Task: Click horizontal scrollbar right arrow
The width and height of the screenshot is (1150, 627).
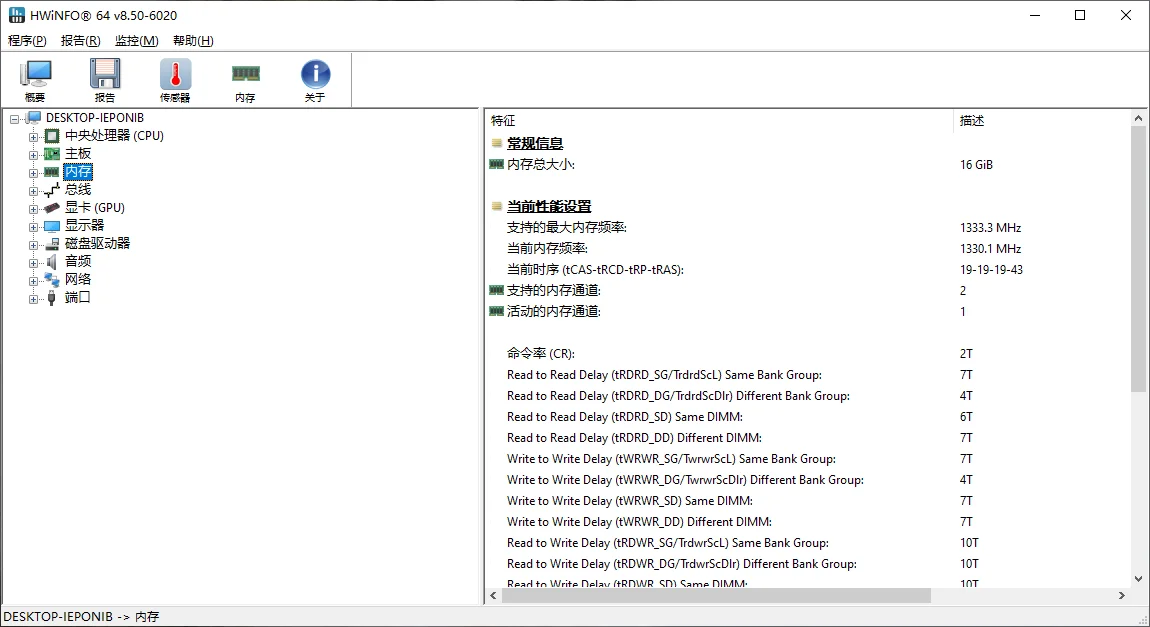Action: 1122,595
